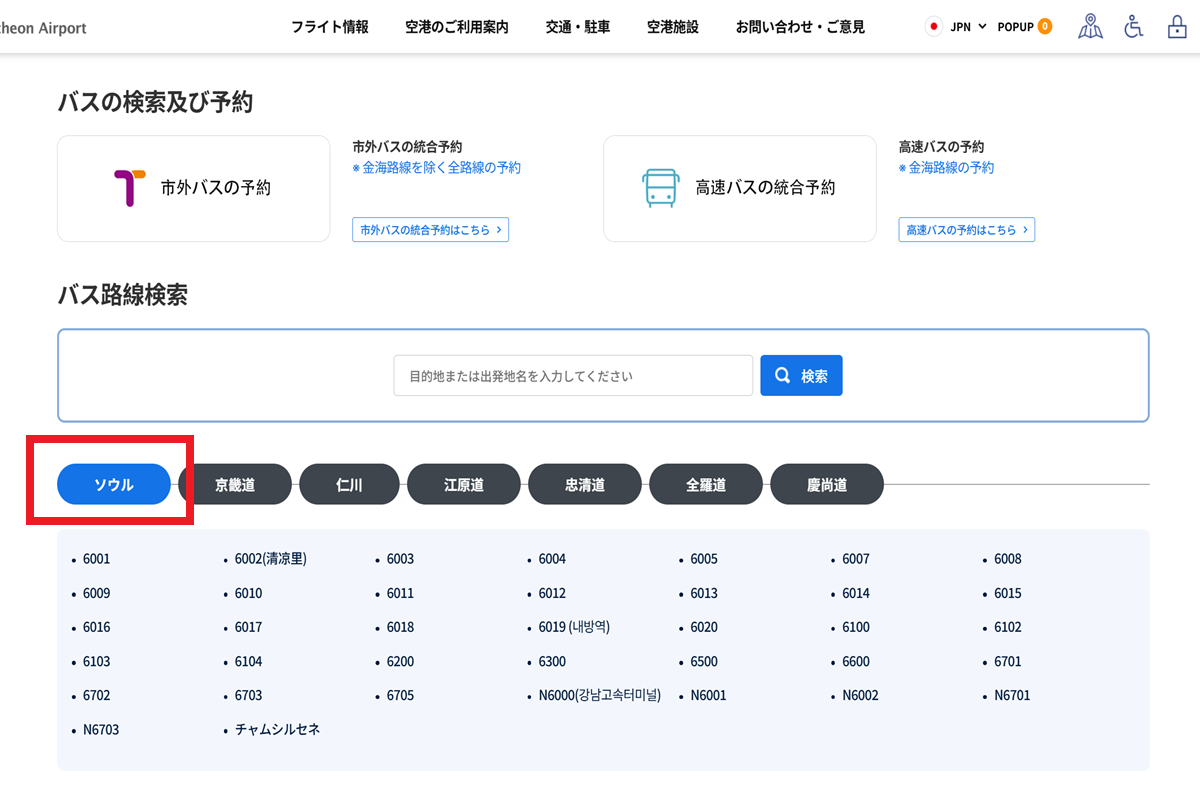Select the 慶尚道 region tab
Viewport: 1200px width, 800px height.
tap(827, 485)
